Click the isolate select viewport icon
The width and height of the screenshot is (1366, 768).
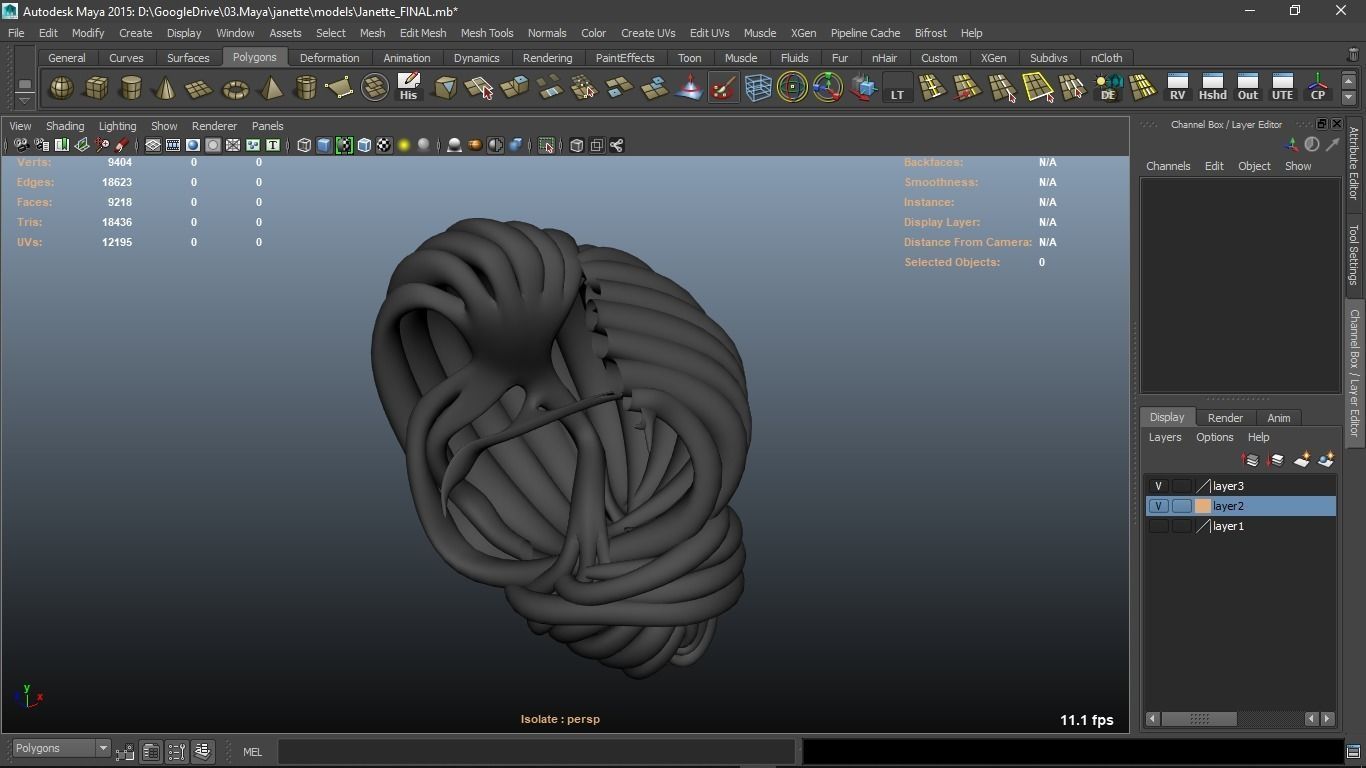(546, 146)
